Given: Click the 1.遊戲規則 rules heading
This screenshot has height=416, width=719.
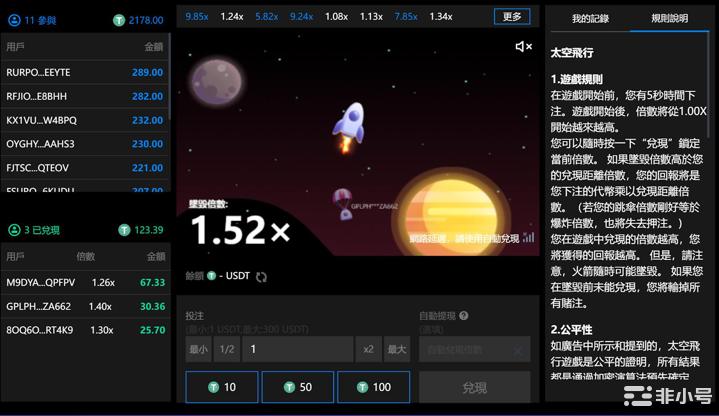Looking at the screenshot, I should (x=576, y=79).
